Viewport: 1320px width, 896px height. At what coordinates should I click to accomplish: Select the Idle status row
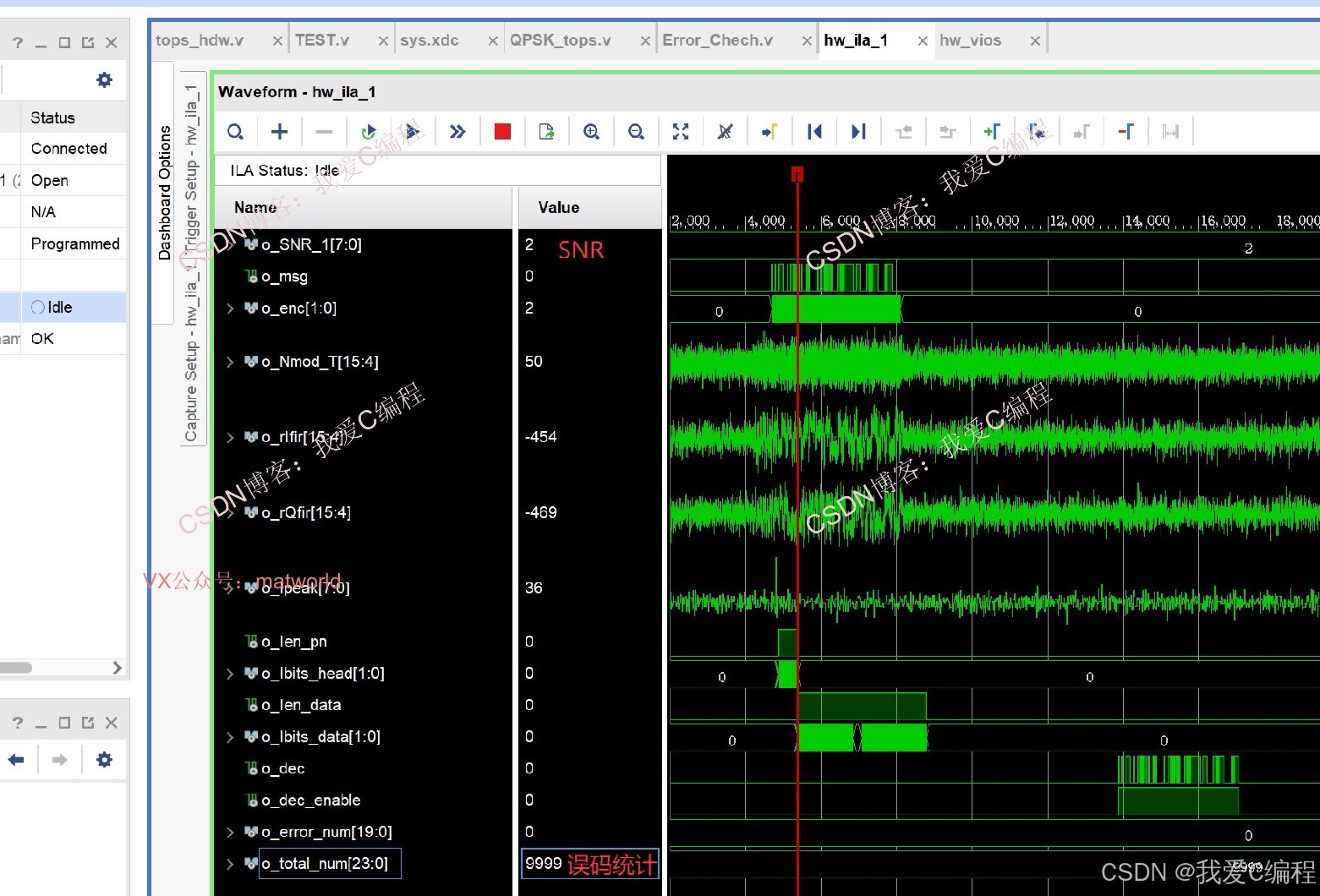tap(63, 308)
